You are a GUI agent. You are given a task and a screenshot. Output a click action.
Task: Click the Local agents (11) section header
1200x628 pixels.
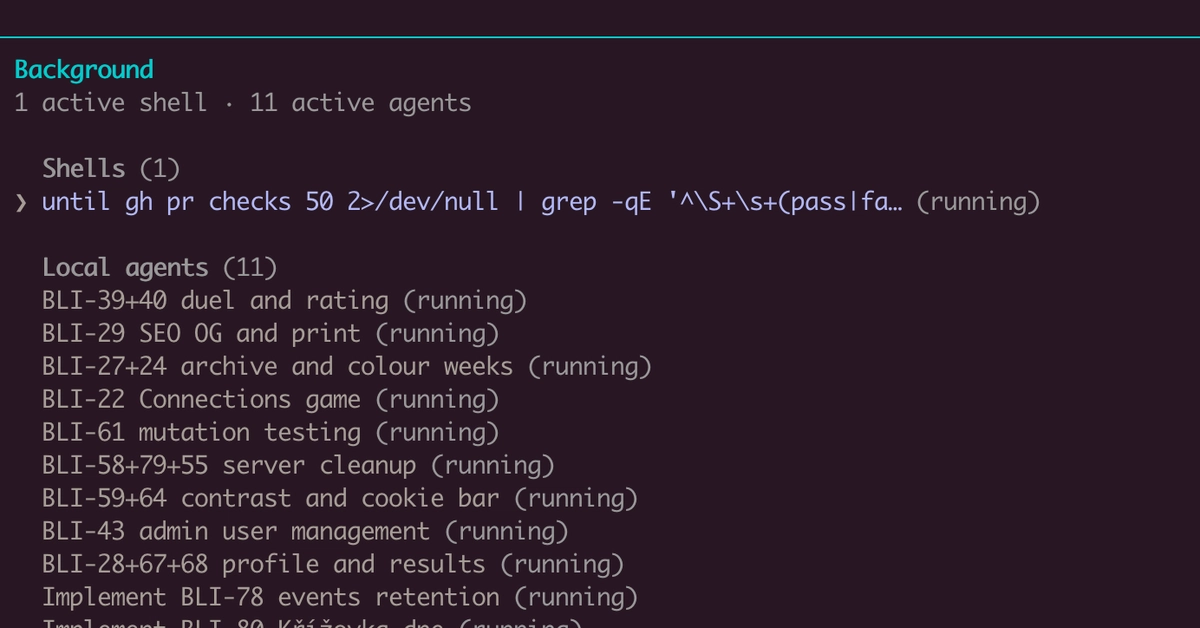coord(160,267)
